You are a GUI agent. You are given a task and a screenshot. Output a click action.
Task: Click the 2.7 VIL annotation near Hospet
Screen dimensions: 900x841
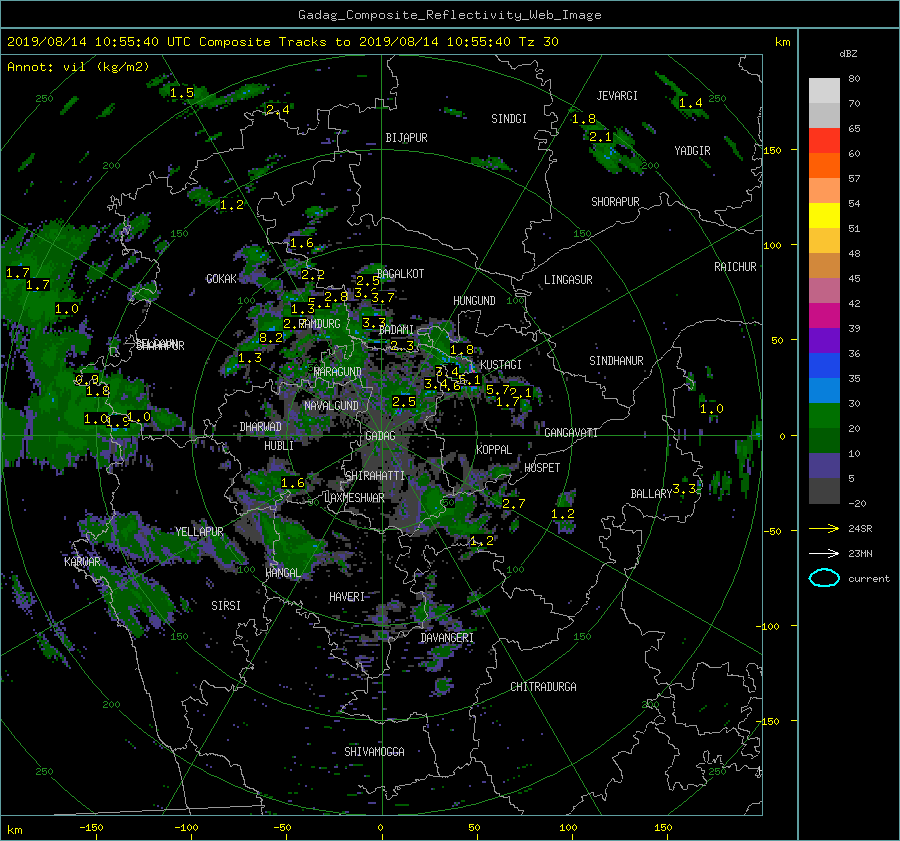(513, 503)
